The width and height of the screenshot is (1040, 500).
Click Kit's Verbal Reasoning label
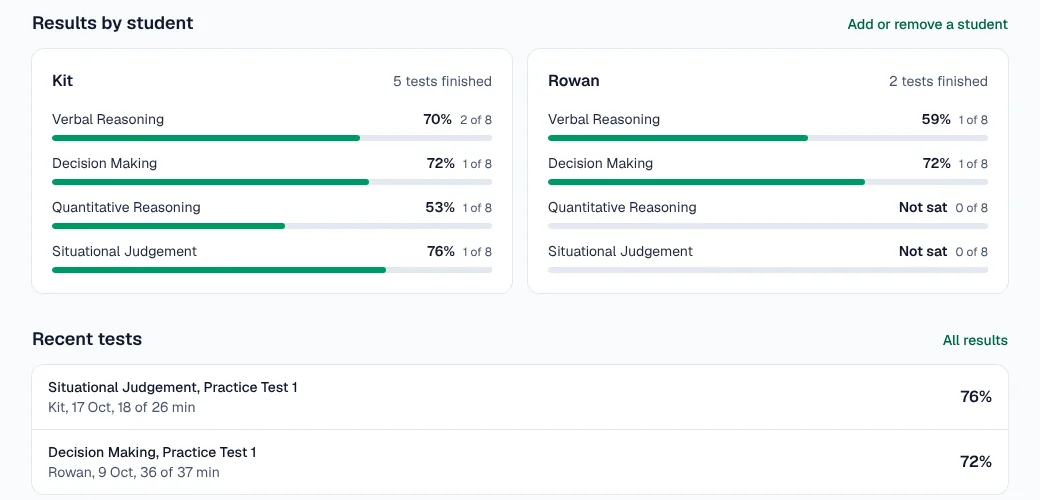[108, 119]
